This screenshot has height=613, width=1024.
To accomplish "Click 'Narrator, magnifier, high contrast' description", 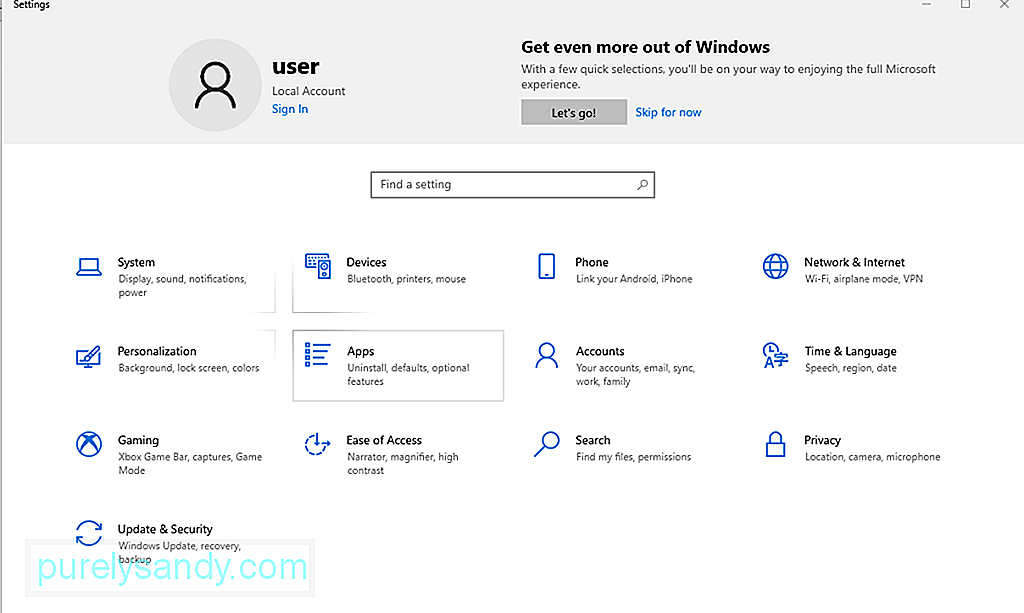I will point(402,464).
